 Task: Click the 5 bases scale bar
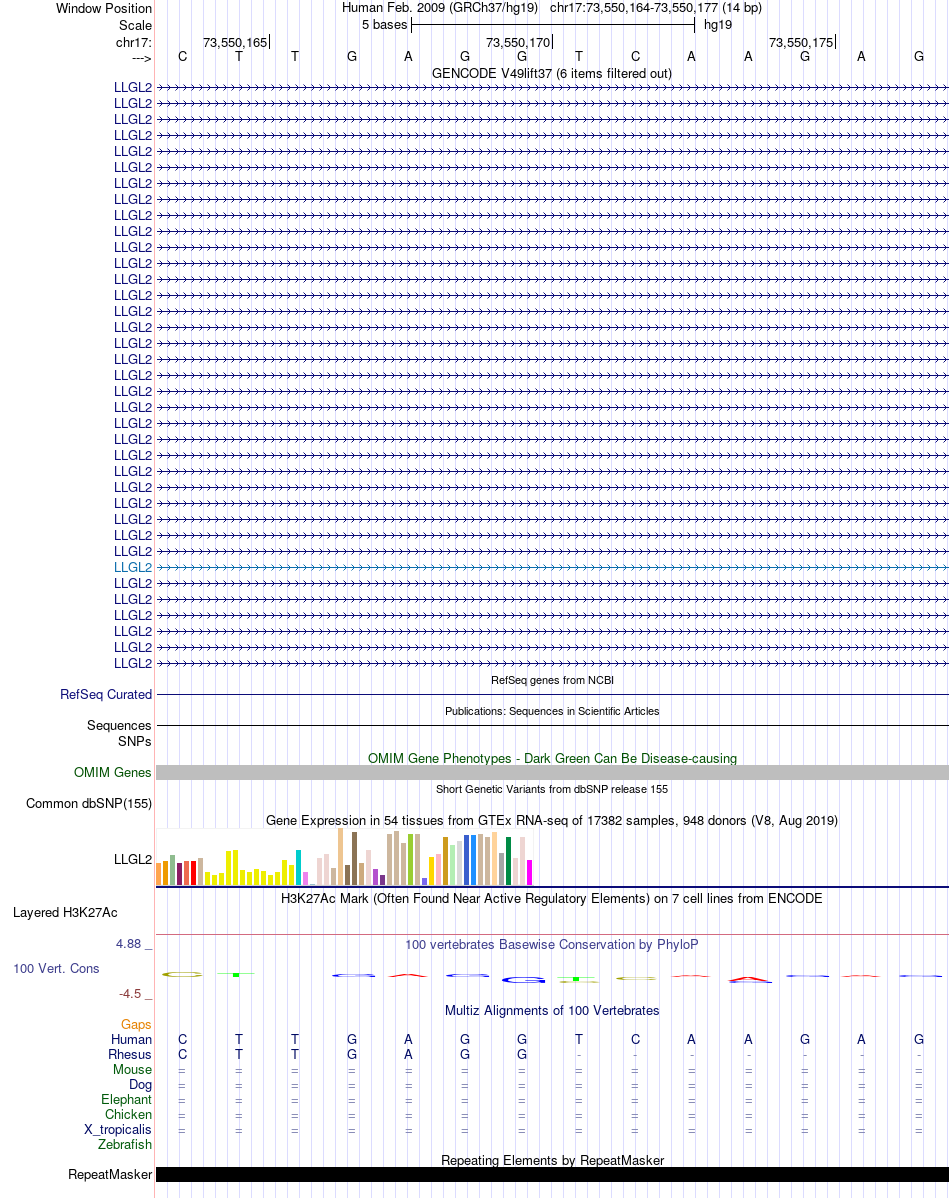[553, 24]
